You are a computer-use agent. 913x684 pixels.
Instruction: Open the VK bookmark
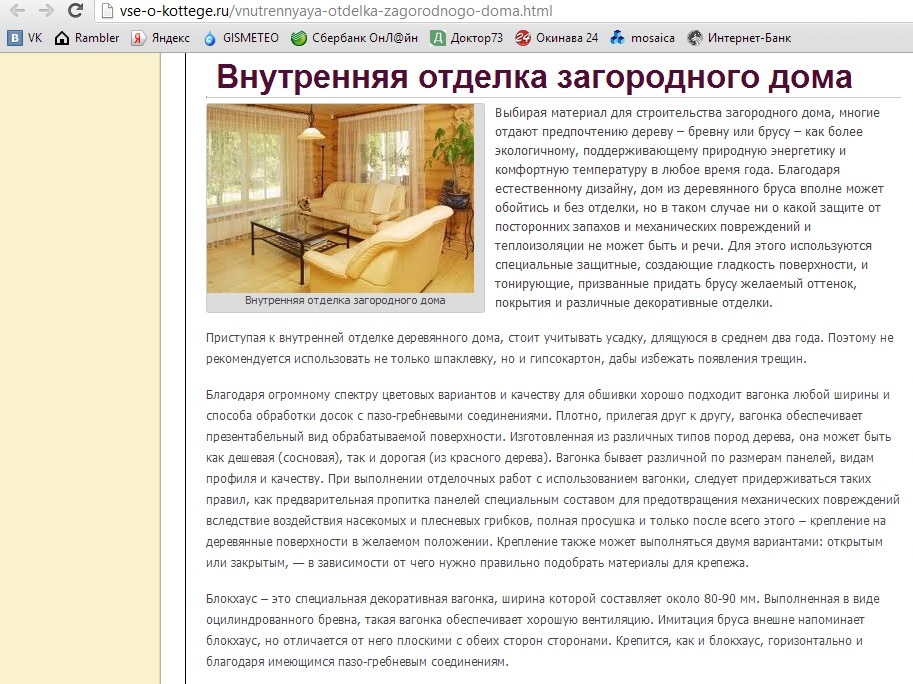point(25,38)
